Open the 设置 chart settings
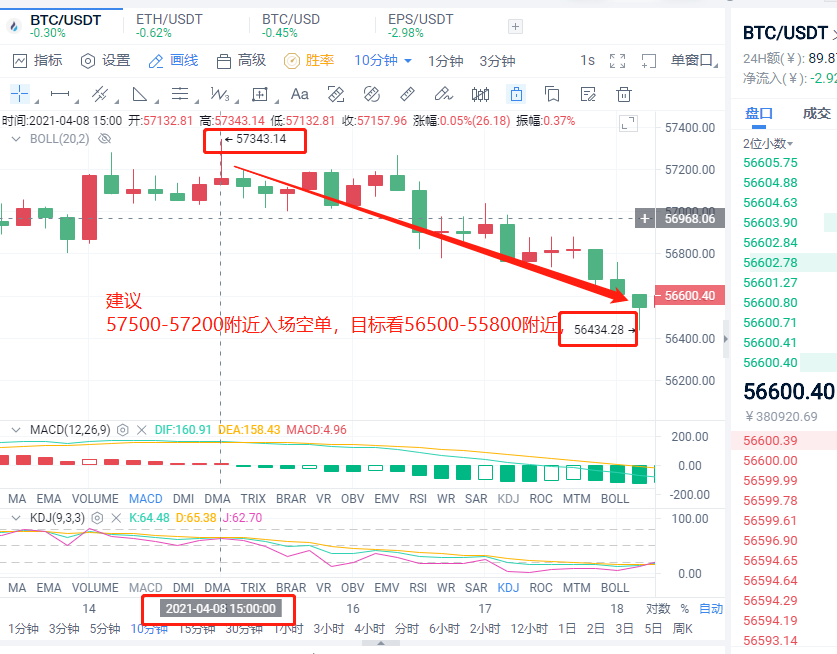This screenshot has width=837, height=654. point(105,60)
